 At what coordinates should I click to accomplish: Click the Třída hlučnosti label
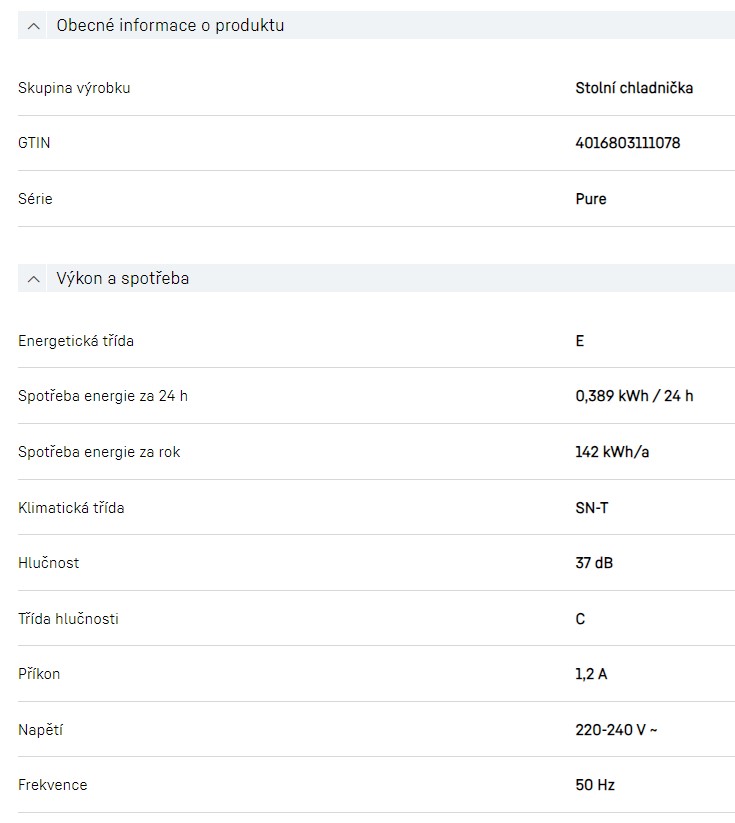pos(68,619)
